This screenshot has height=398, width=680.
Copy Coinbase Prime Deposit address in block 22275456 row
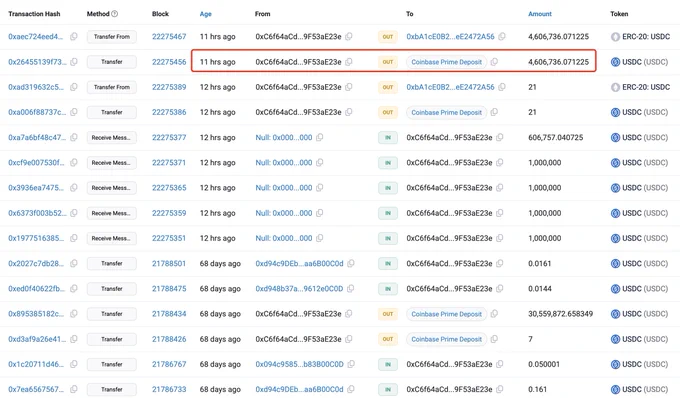[494, 62]
